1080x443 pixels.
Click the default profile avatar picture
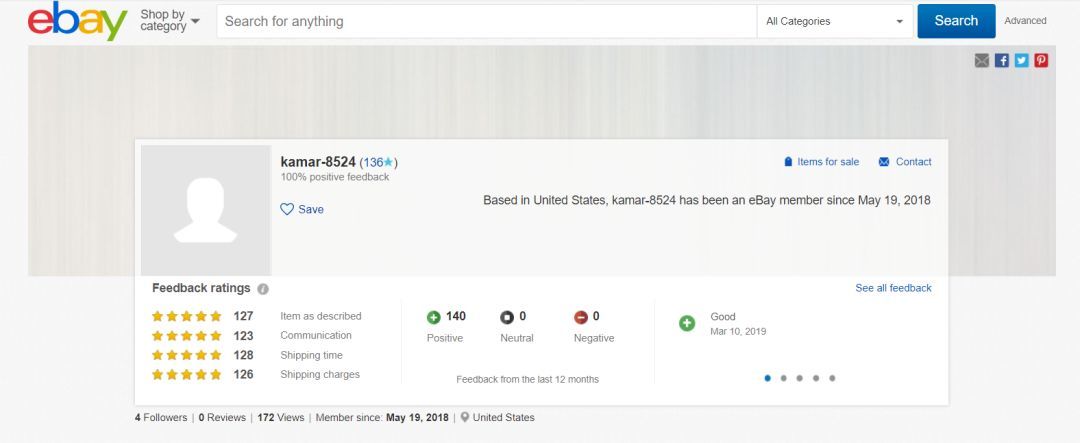[205, 210]
